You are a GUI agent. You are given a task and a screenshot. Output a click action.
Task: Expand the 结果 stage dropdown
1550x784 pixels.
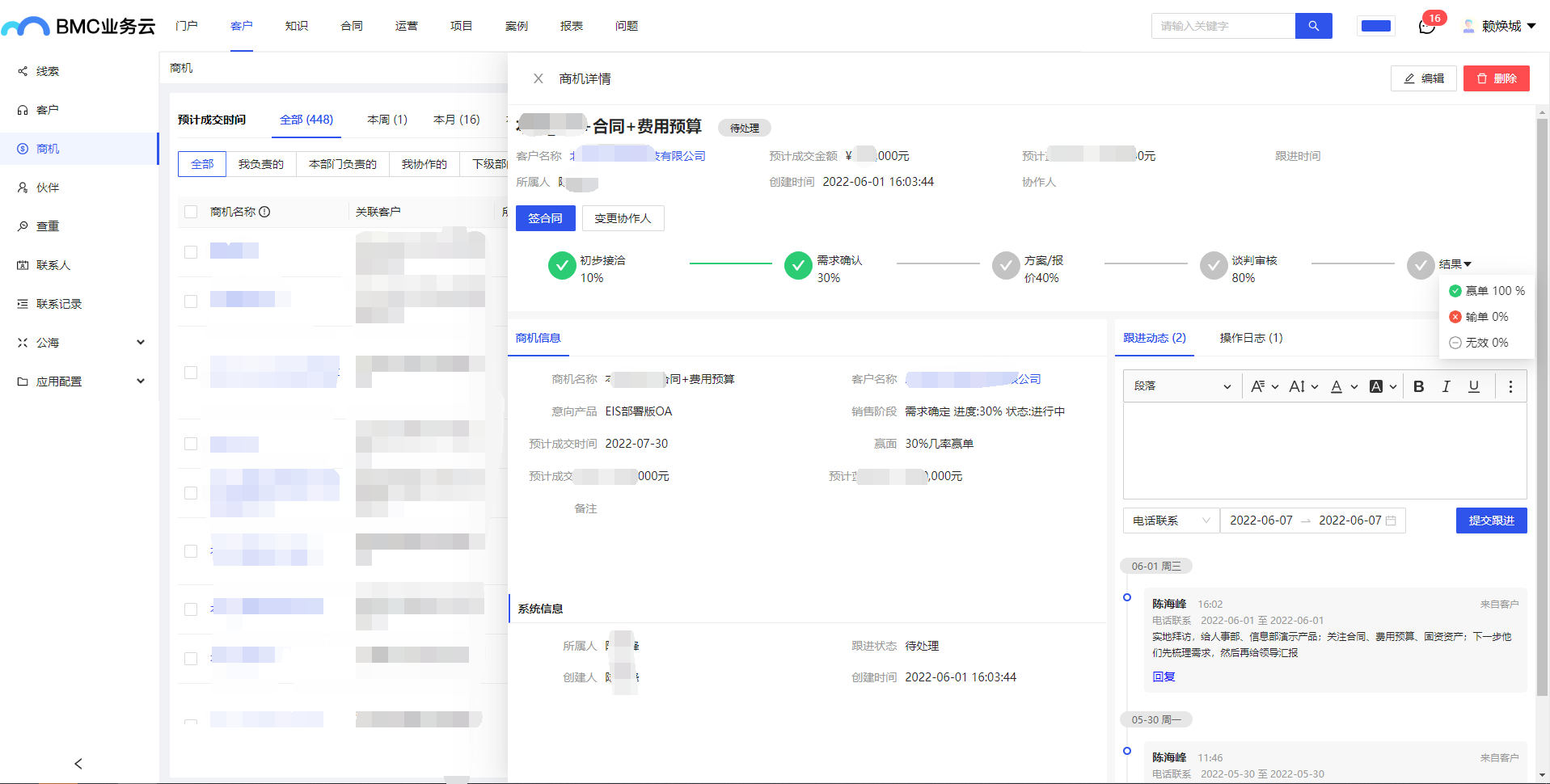click(x=1455, y=264)
